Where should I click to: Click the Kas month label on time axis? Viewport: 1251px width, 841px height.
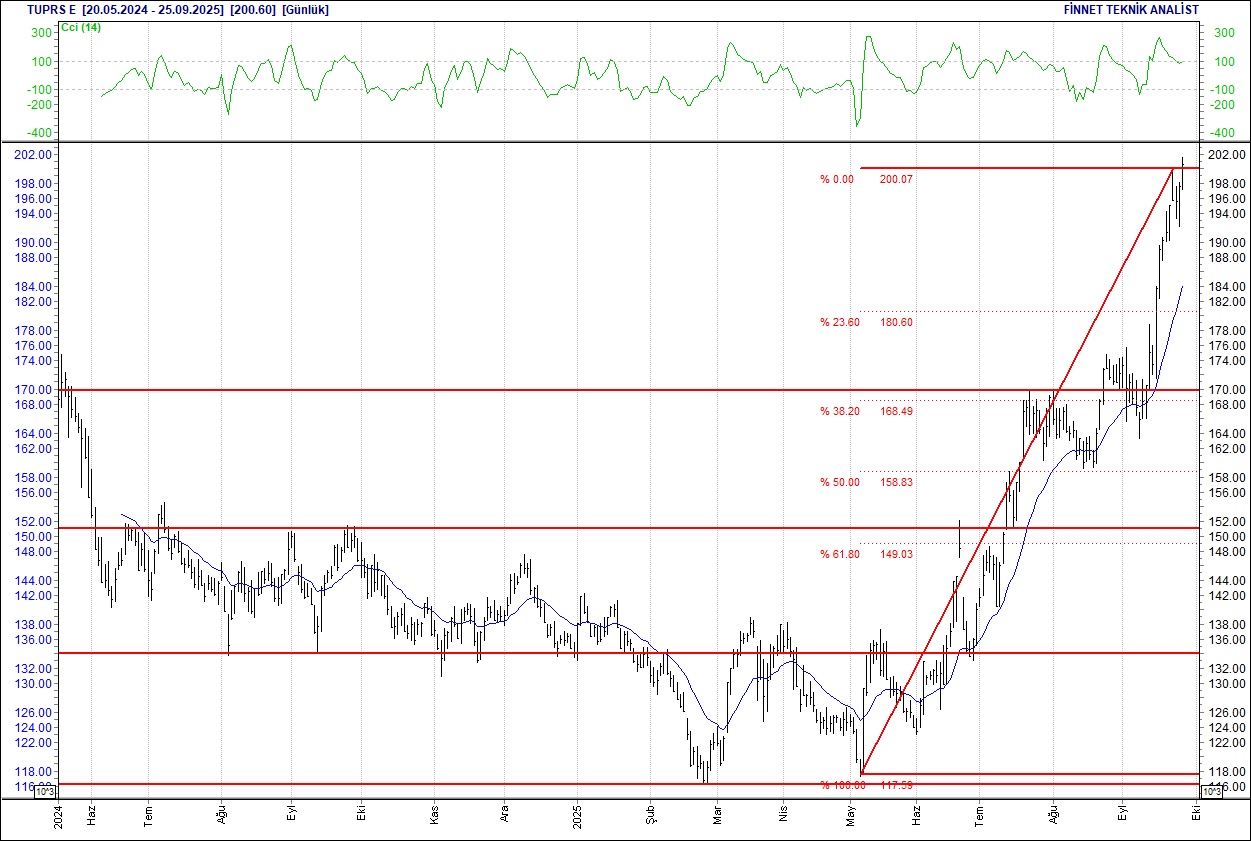pos(435,815)
